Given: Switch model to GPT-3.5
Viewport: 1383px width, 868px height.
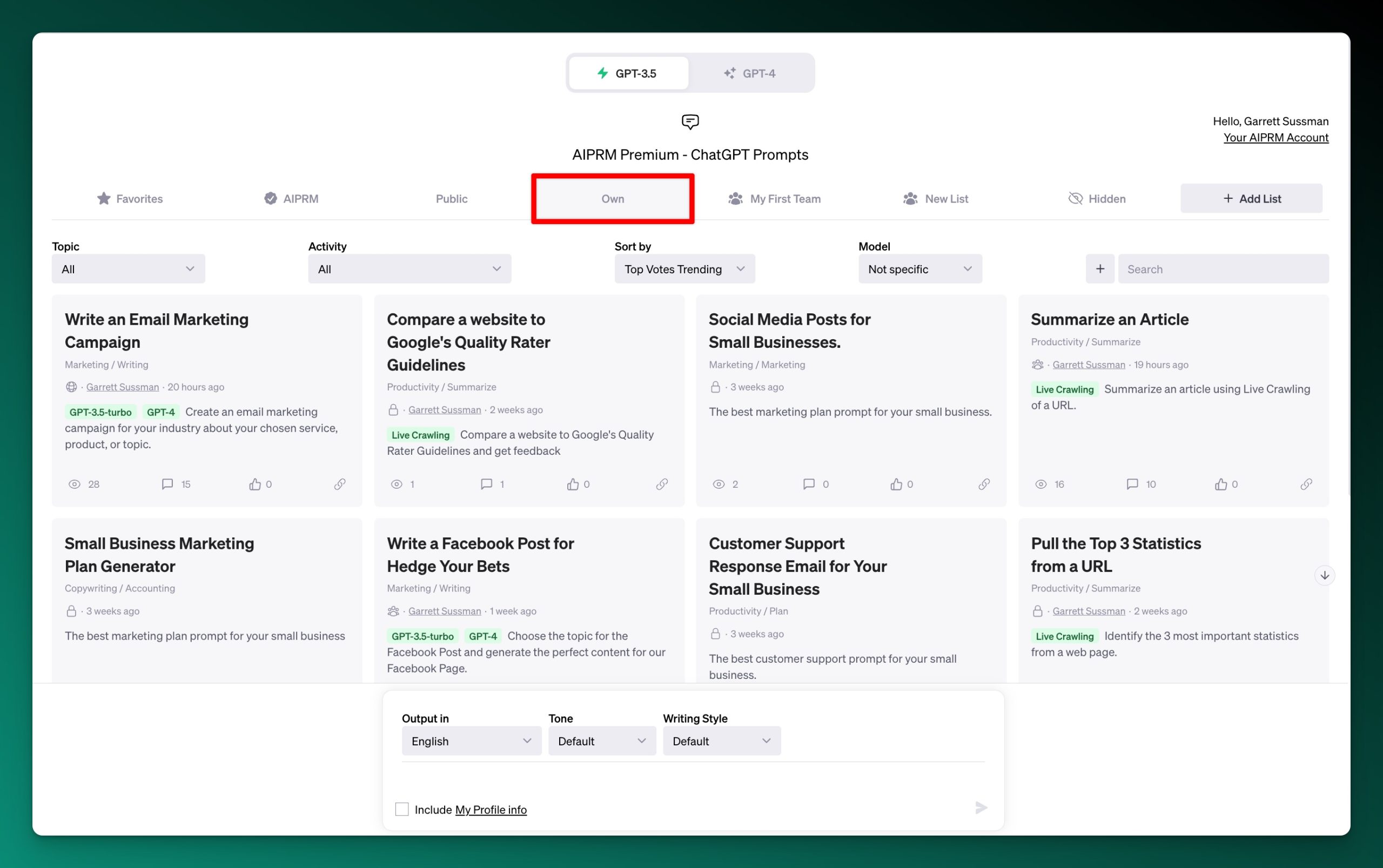Looking at the screenshot, I should click(629, 73).
